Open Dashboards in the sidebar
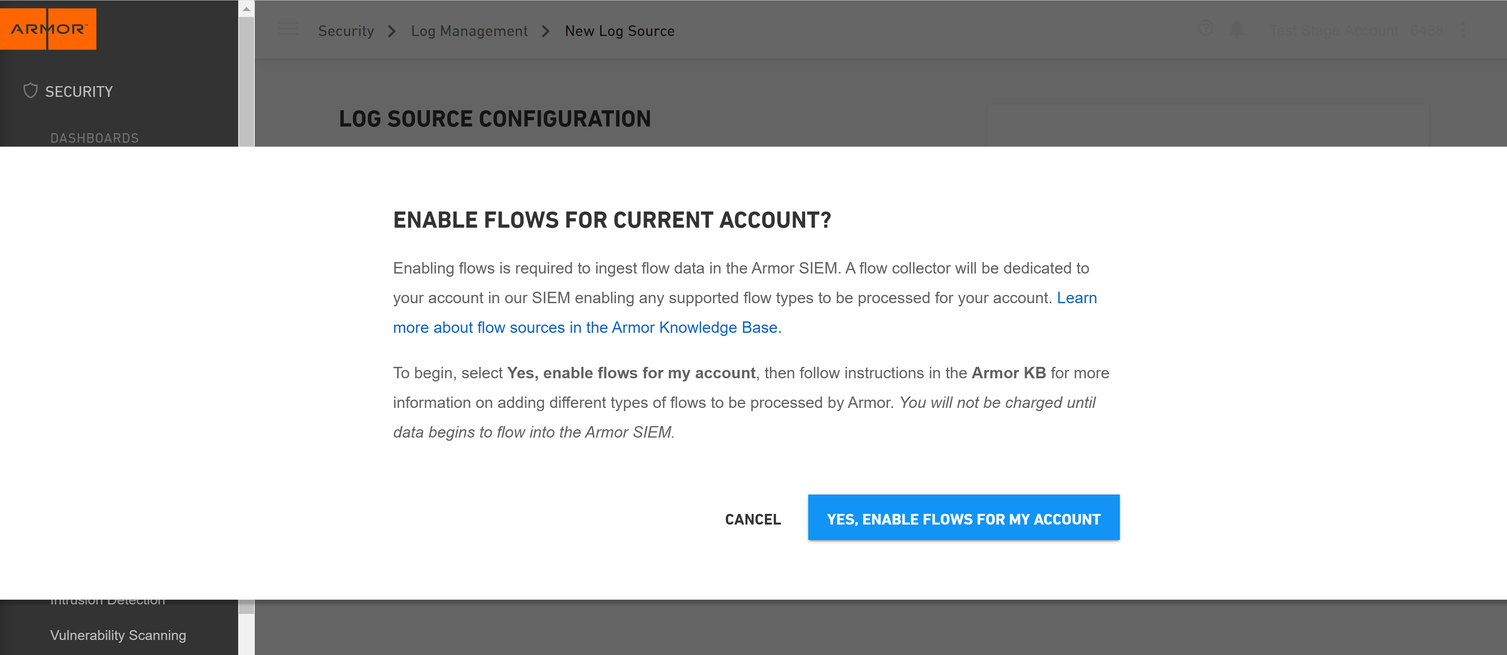The height and width of the screenshot is (655, 1507). click(95, 138)
